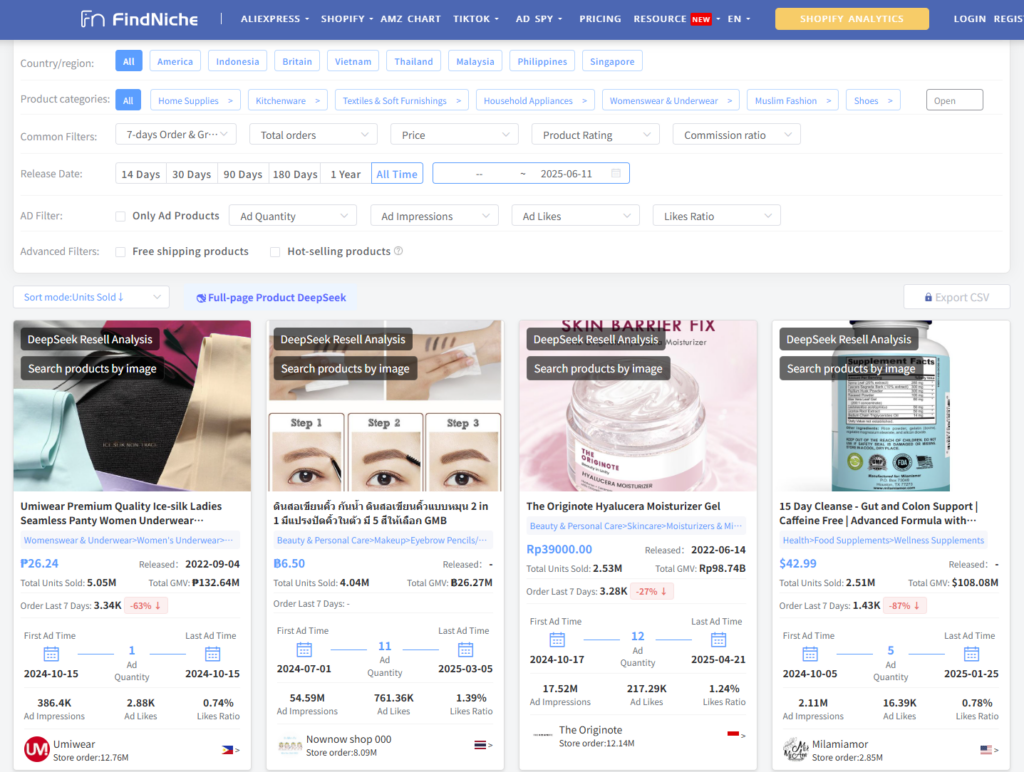The width and height of the screenshot is (1024, 772).
Task: Choose Vietnam as country filter
Action: coord(353,61)
